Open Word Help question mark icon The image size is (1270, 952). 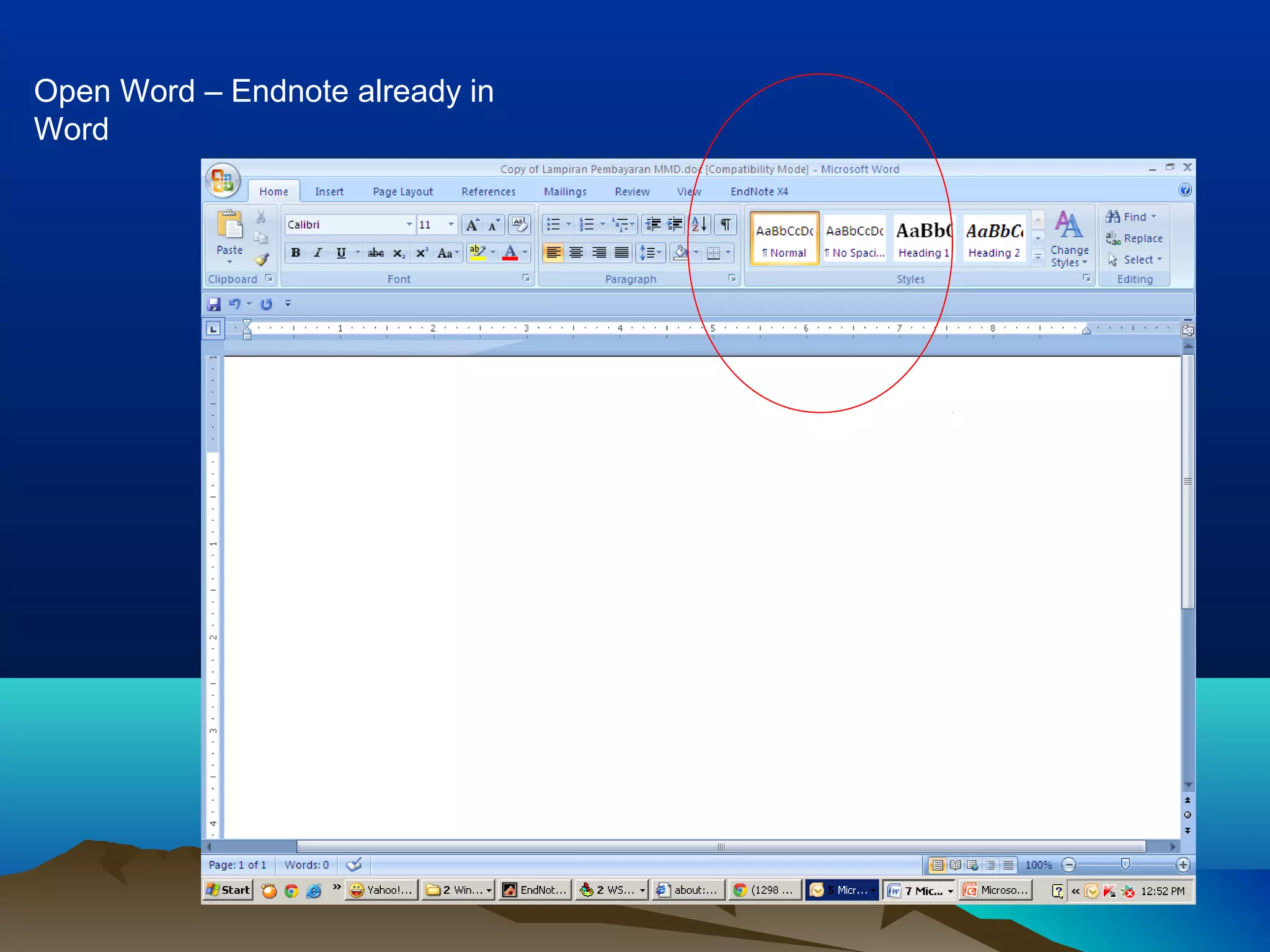coord(1185,190)
